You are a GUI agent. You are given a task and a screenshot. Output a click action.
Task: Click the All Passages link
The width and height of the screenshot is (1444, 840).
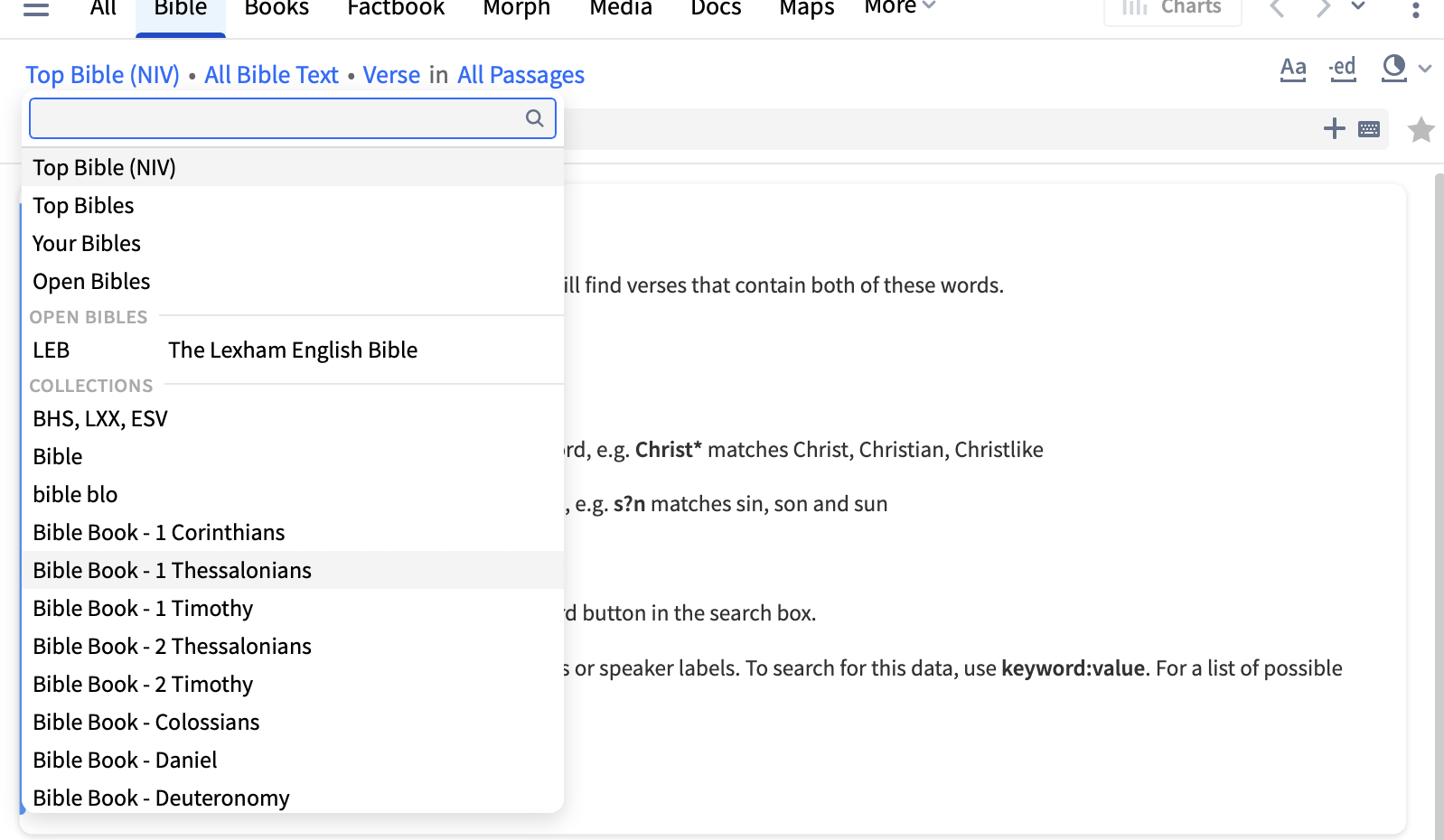point(520,75)
